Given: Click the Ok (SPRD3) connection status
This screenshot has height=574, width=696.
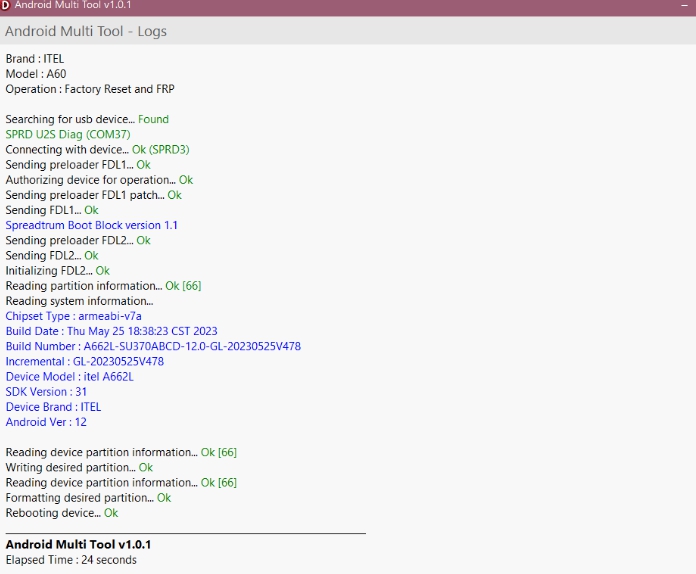Looking at the screenshot, I should (x=160, y=149).
